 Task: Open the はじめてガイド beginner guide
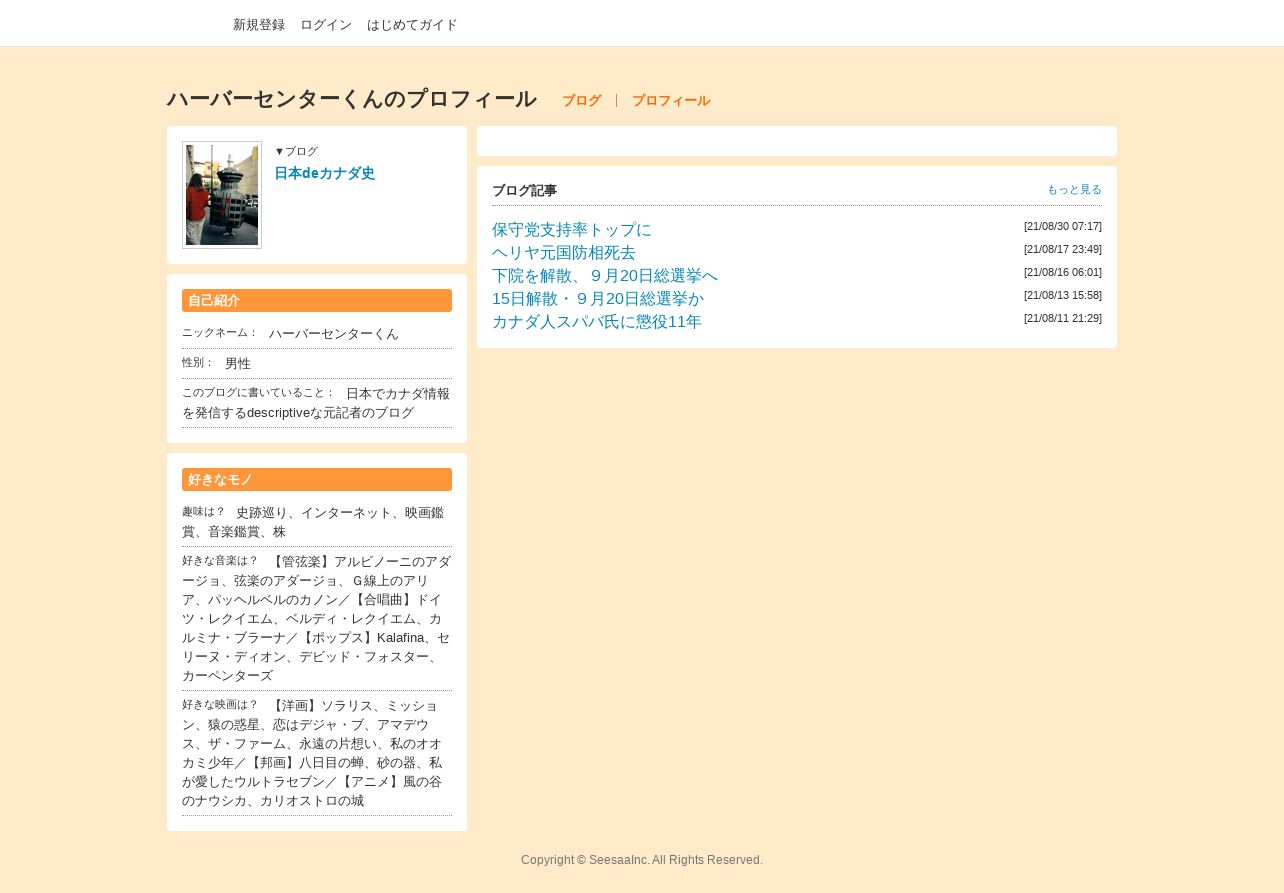pyautogui.click(x=412, y=25)
